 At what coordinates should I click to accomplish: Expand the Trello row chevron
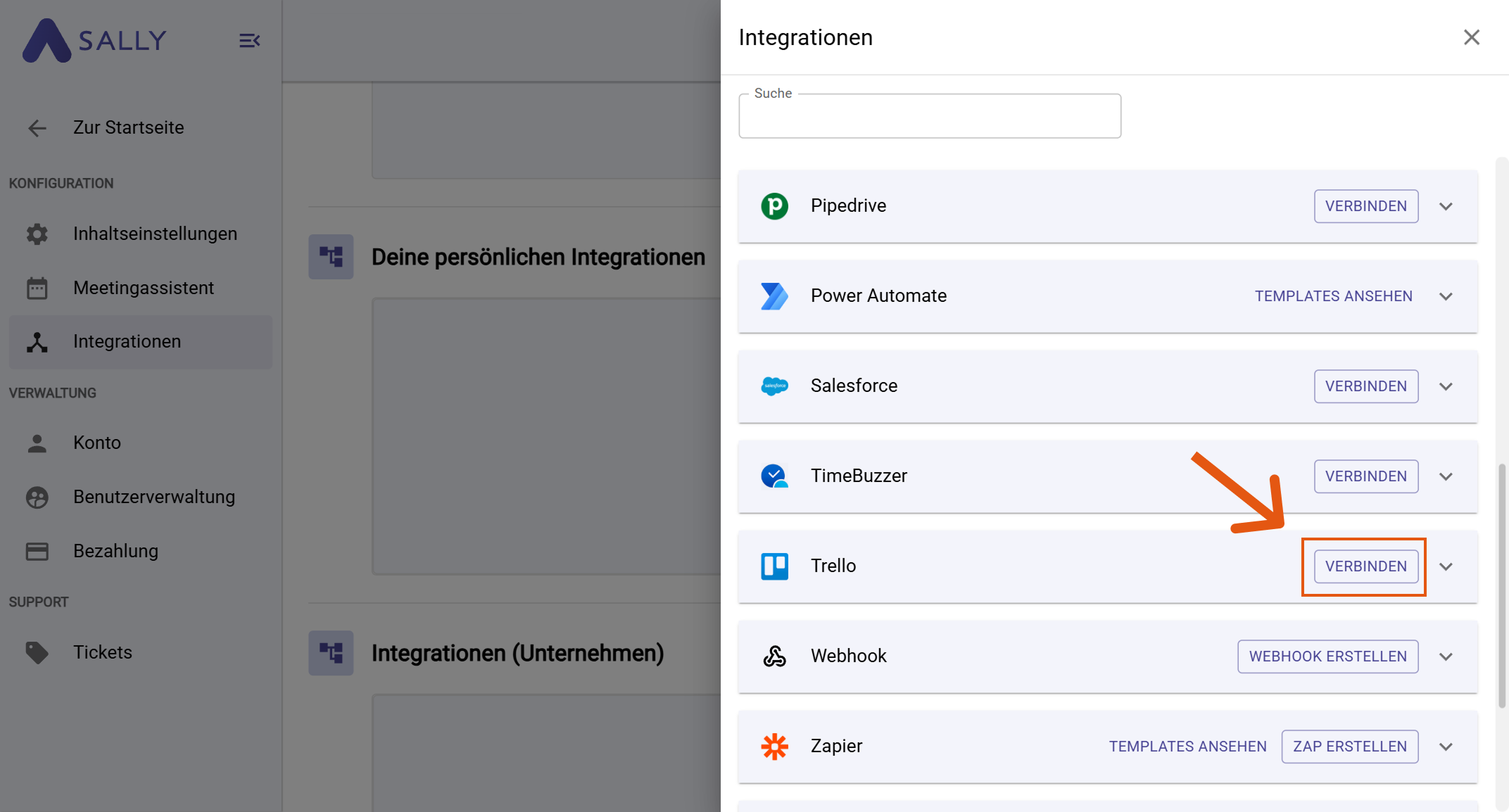[x=1446, y=566]
